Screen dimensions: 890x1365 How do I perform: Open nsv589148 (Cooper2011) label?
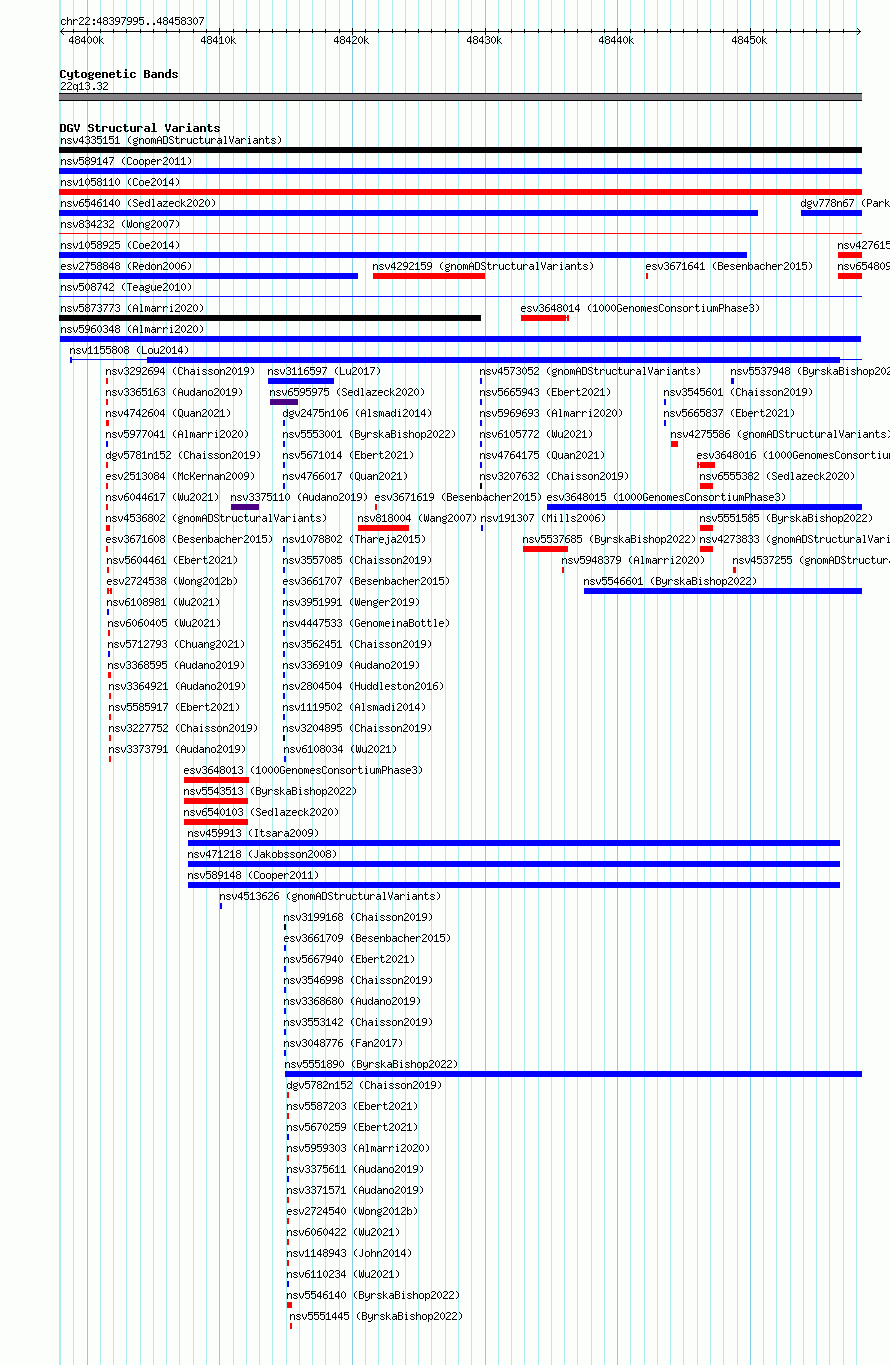(x=253, y=875)
